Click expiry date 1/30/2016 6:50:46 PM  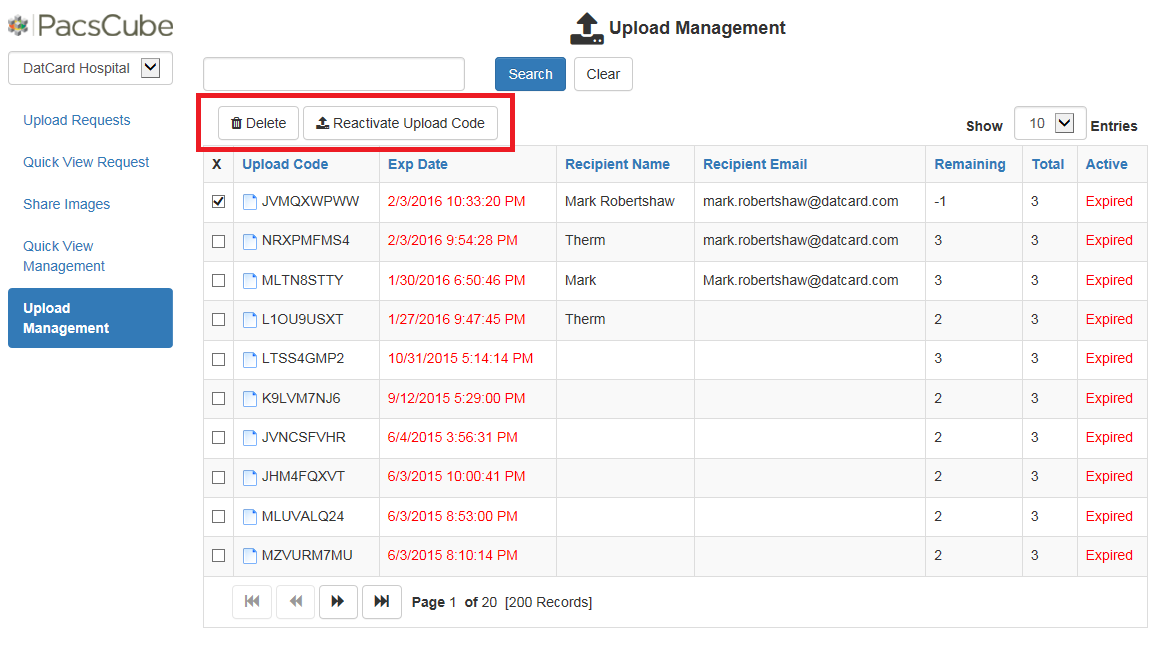click(456, 280)
